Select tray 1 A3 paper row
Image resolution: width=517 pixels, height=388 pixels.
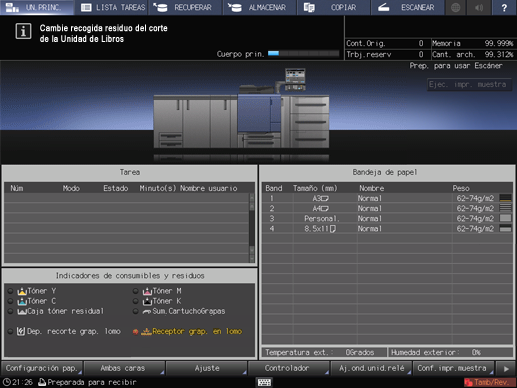click(x=387, y=198)
